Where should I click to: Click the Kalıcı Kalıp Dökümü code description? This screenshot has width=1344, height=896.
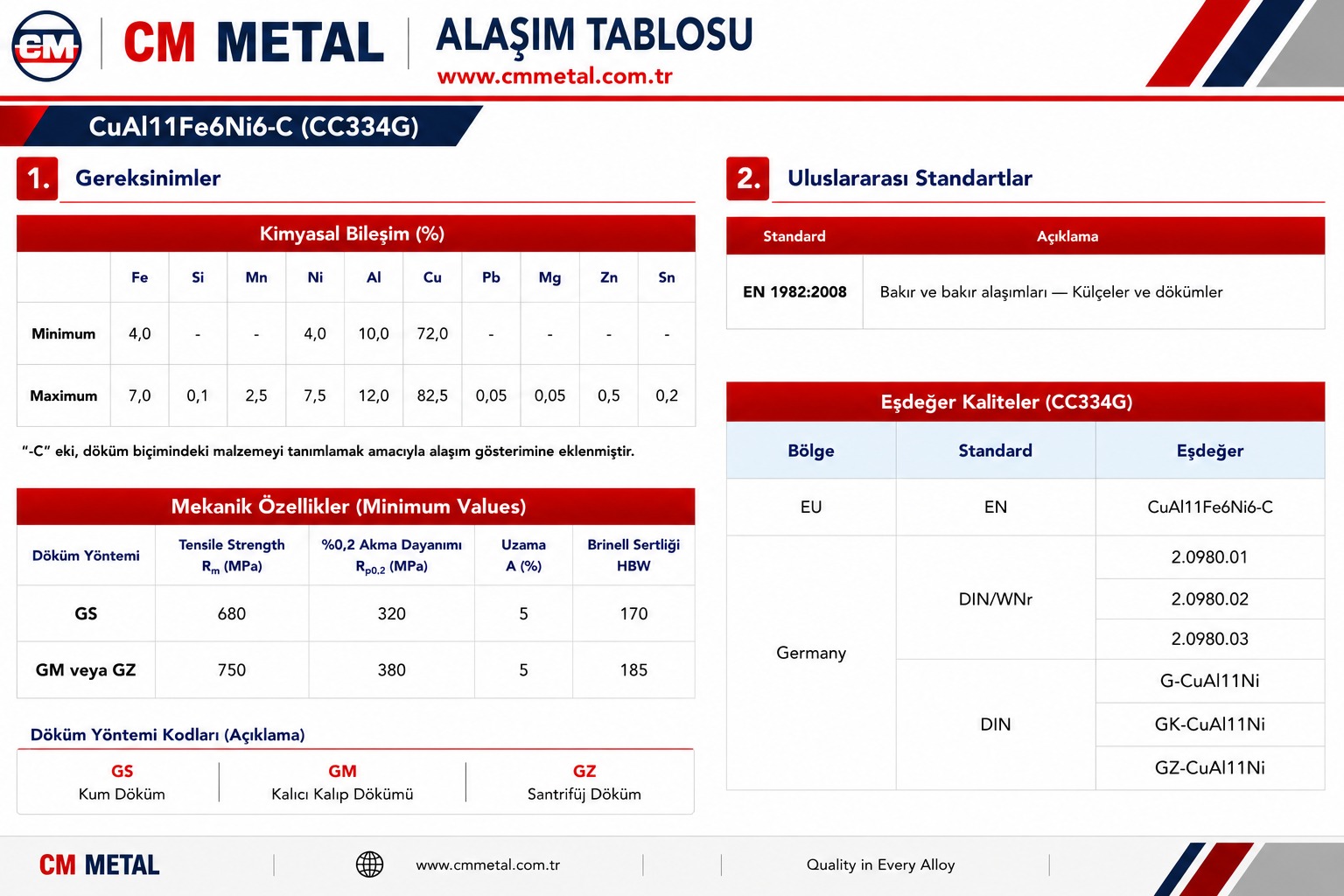tap(342, 794)
